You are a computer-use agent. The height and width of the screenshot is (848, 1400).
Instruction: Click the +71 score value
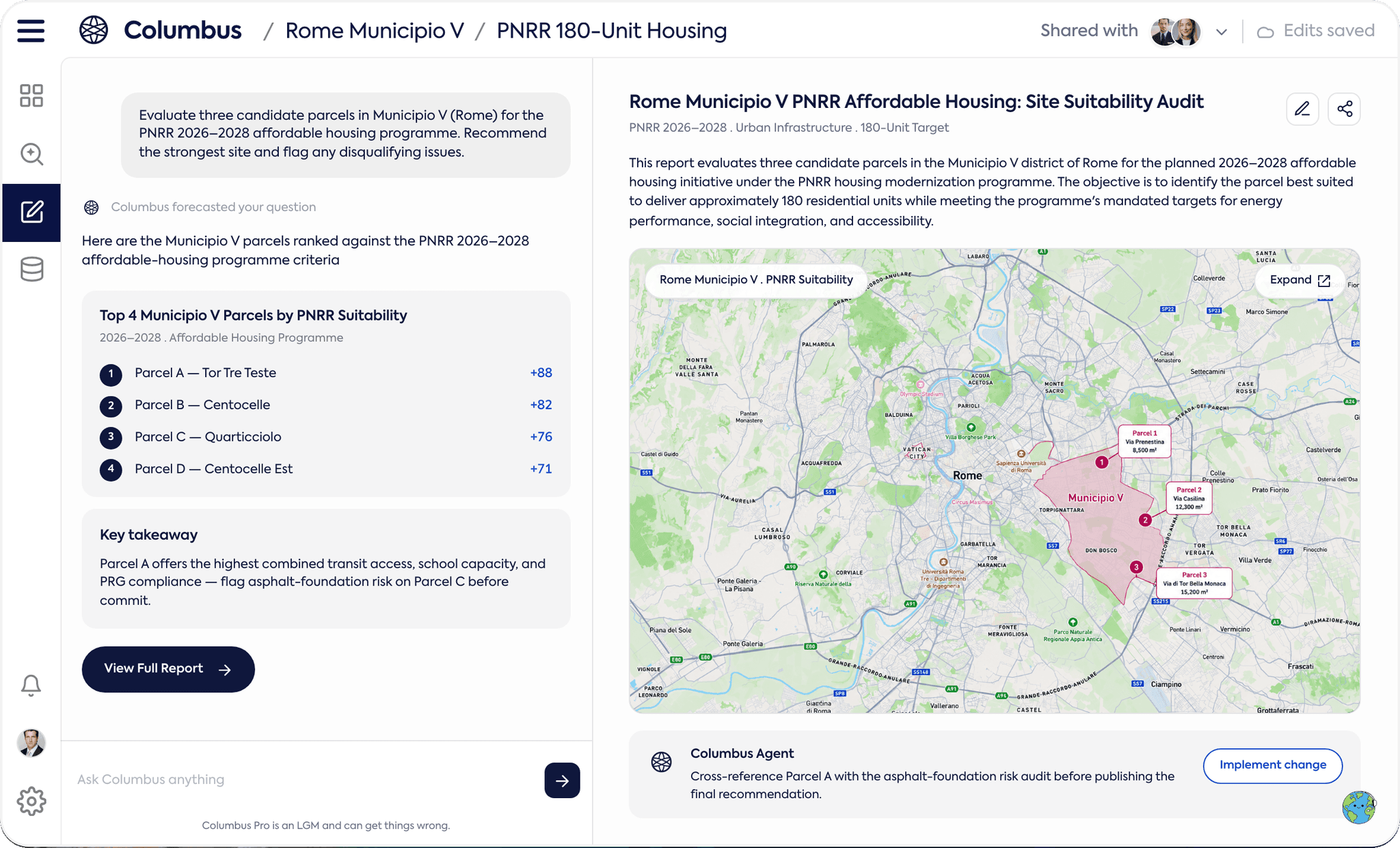pos(541,469)
